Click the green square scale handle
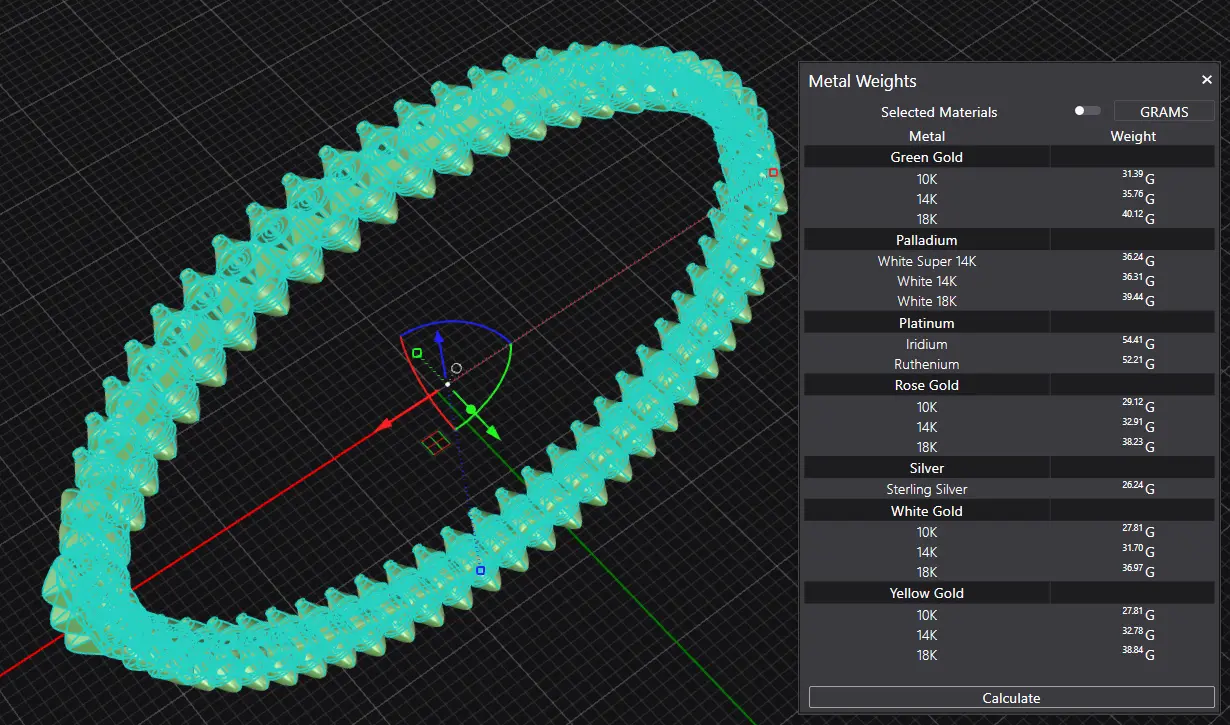Image resolution: width=1230 pixels, height=725 pixels. pos(417,352)
